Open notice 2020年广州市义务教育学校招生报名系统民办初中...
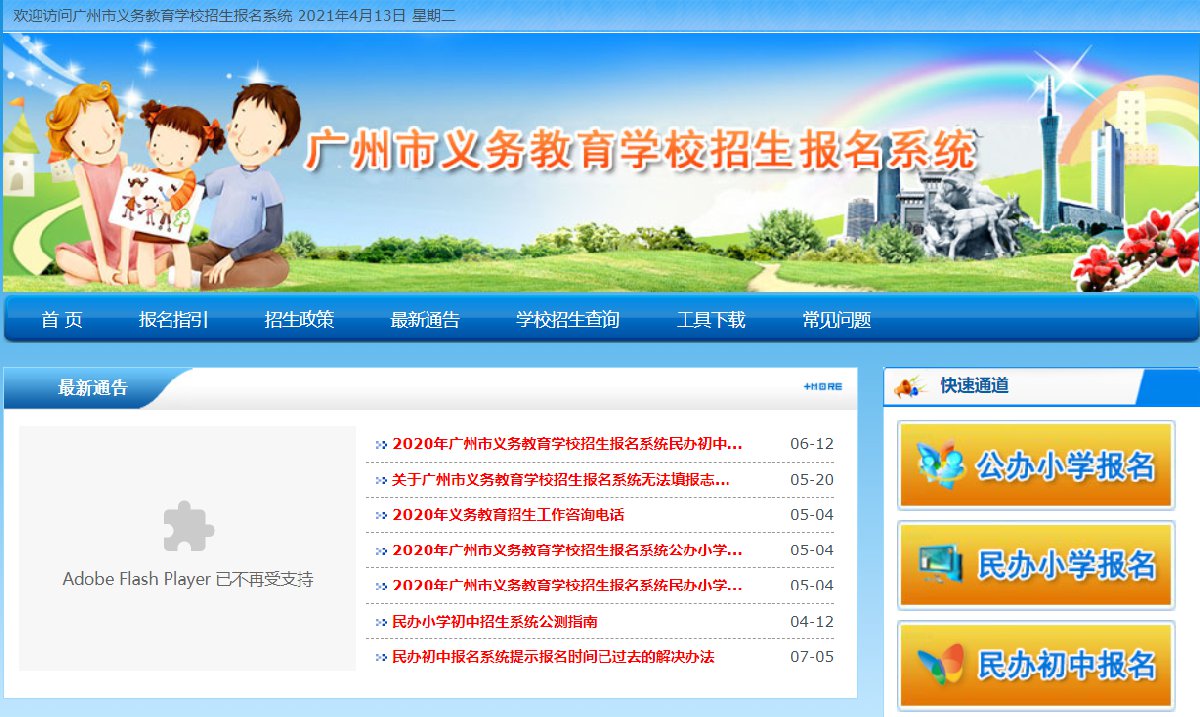This screenshot has height=717, width=1200. 567,444
